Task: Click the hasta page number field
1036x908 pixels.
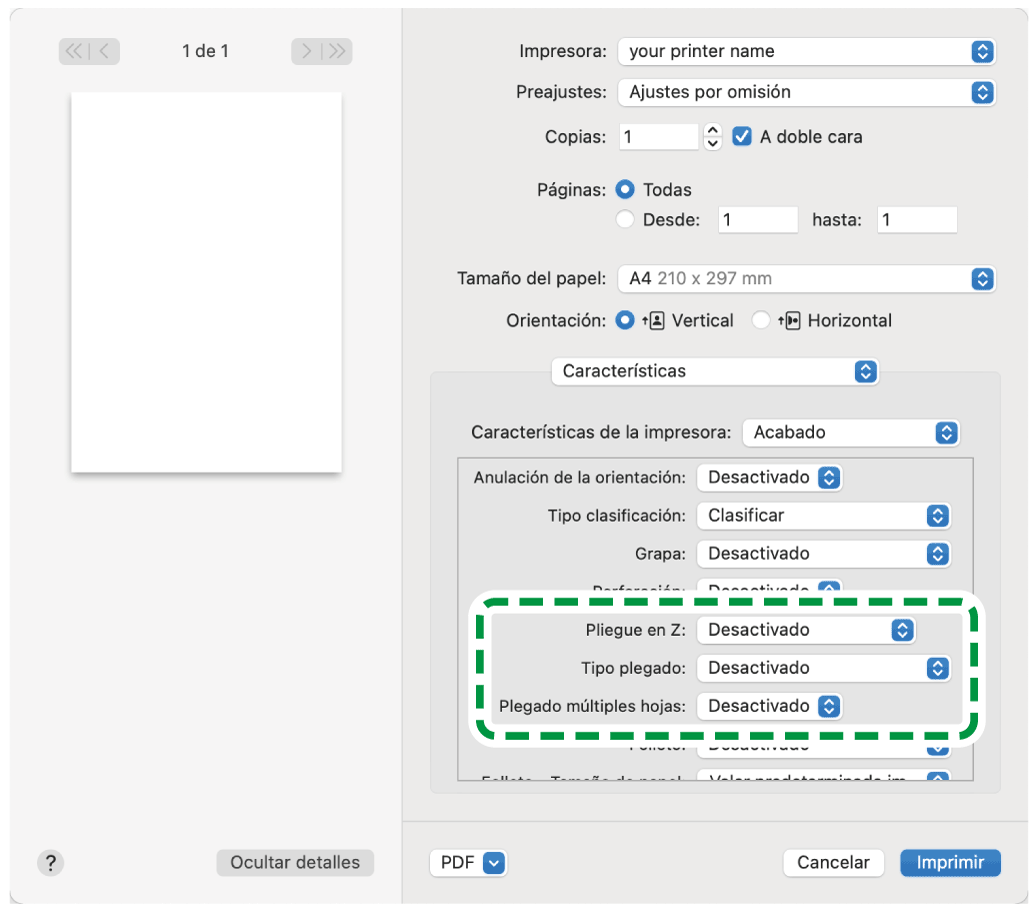Action: click(x=916, y=220)
